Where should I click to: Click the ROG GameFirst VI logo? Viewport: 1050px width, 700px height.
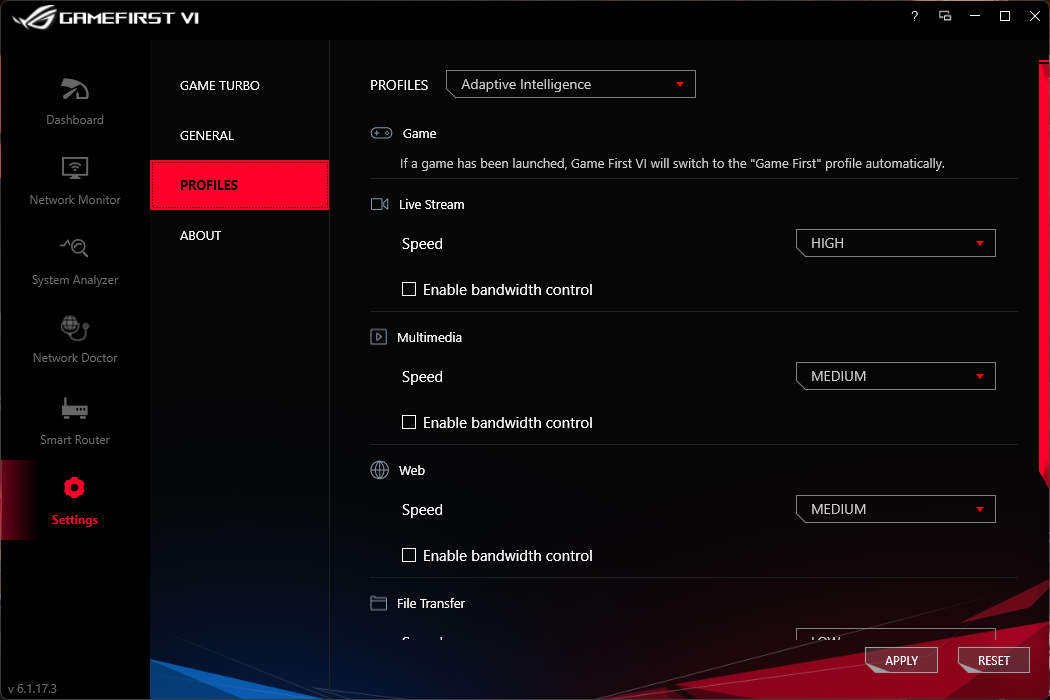105,17
